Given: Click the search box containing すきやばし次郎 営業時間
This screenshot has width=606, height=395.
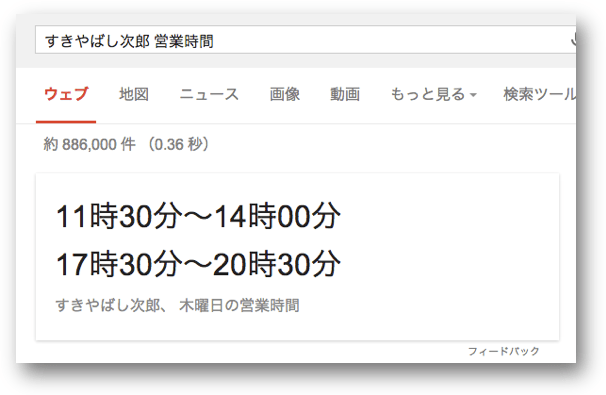Looking at the screenshot, I should pos(305,40).
